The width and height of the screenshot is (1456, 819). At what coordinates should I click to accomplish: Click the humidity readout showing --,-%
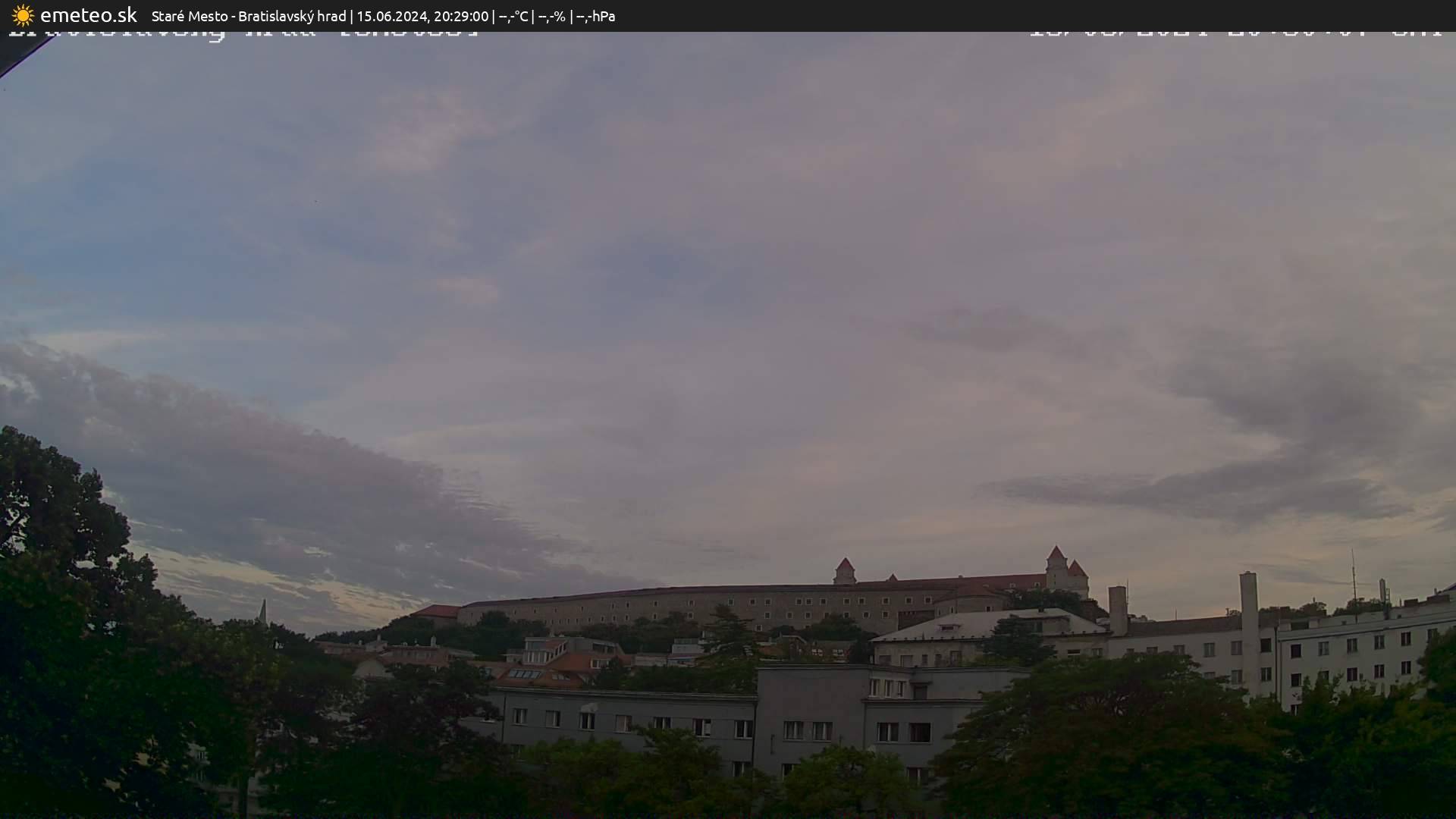551,16
